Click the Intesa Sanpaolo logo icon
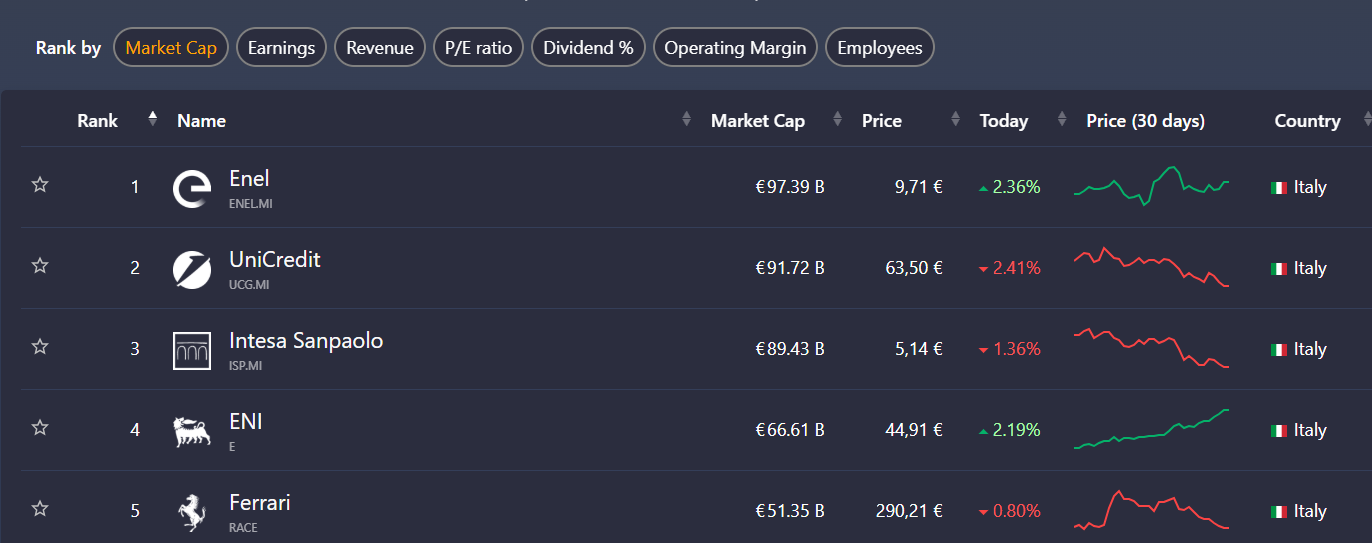1372x543 pixels. coord(192,350)
